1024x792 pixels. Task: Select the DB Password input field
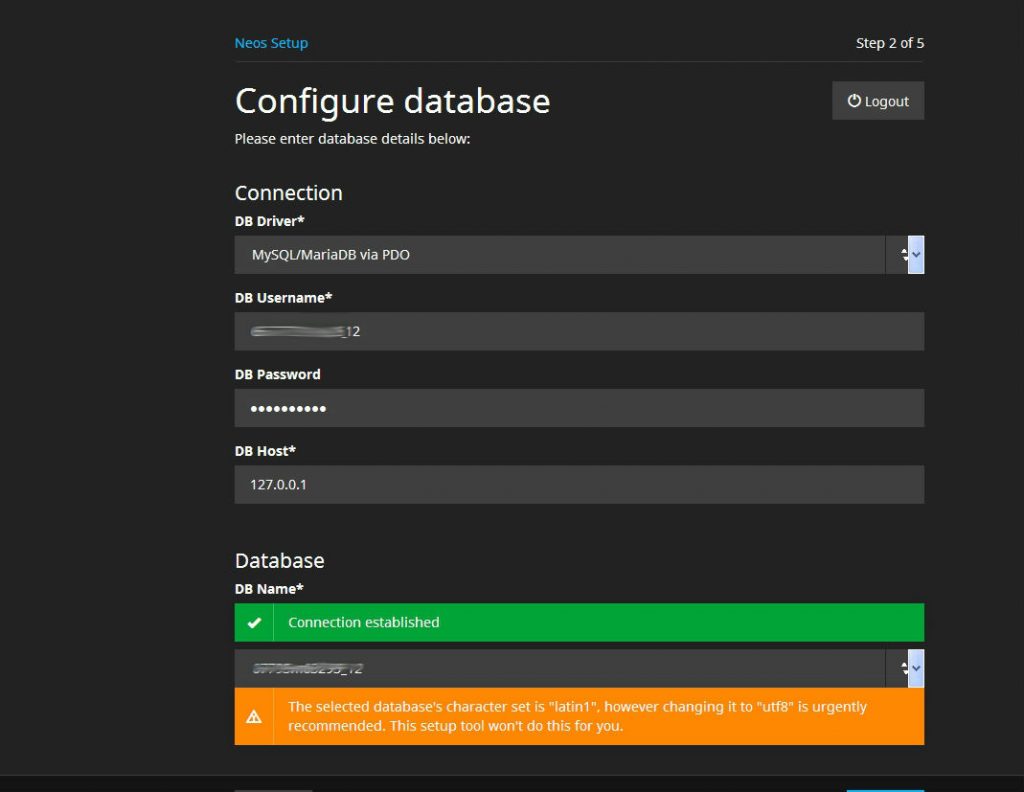578,408
